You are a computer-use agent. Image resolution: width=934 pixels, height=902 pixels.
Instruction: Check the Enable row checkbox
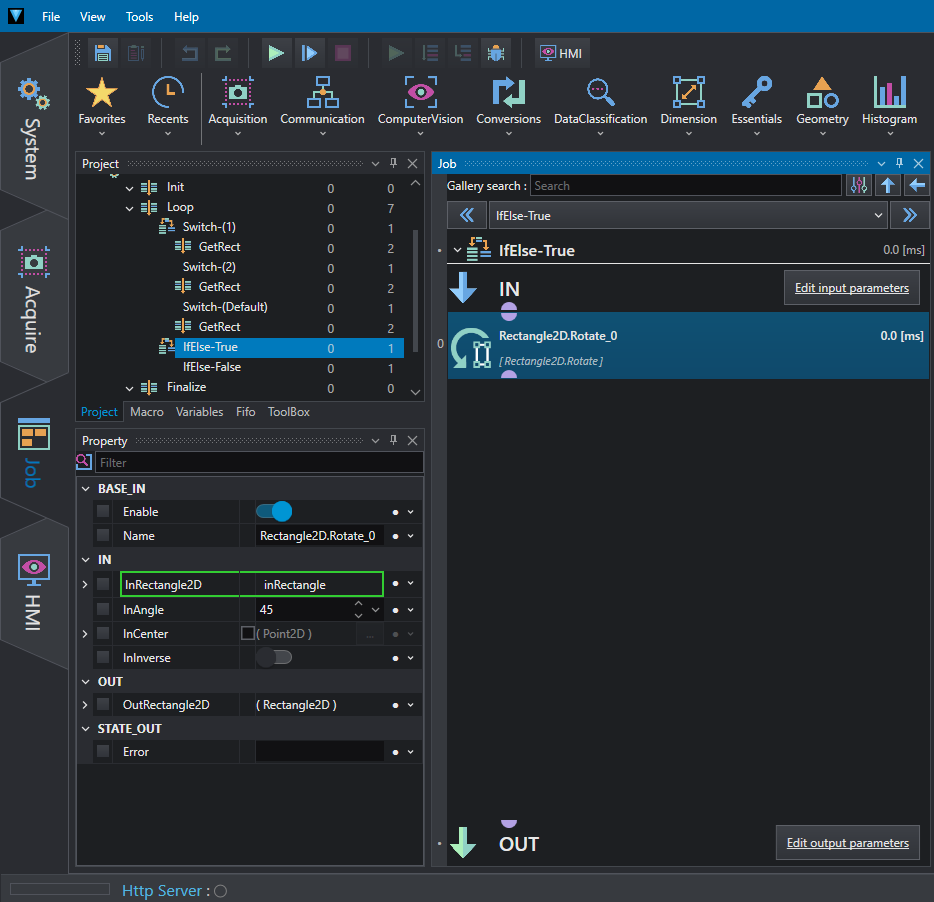pos(103,511)
